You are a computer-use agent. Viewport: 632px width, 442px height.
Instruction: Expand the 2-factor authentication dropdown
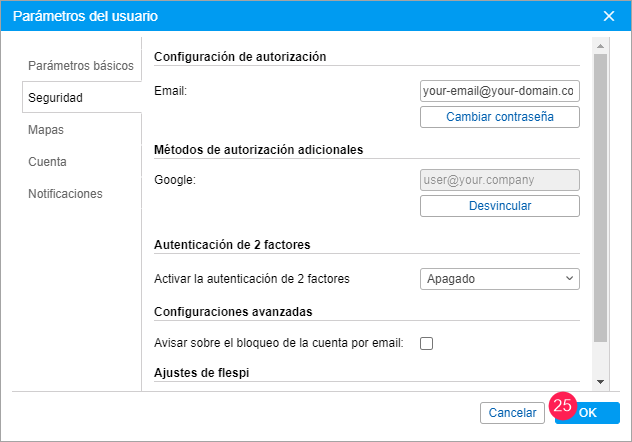click(x=499, y=279)
